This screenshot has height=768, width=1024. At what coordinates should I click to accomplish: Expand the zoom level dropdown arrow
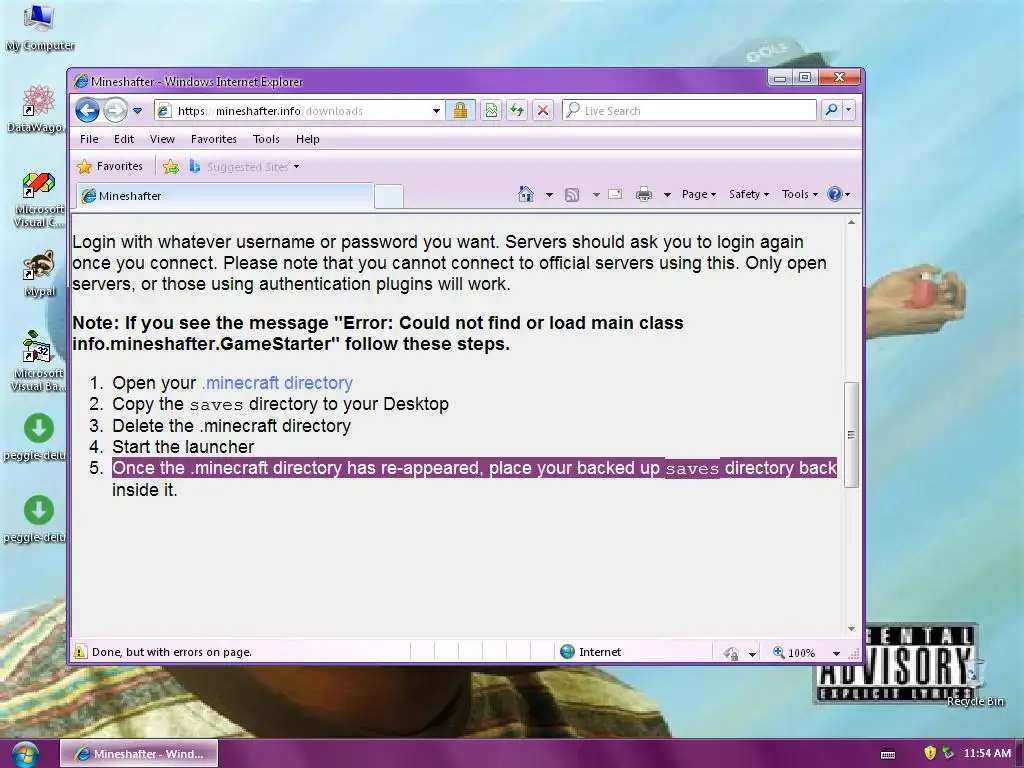click(x=836, y=653)
